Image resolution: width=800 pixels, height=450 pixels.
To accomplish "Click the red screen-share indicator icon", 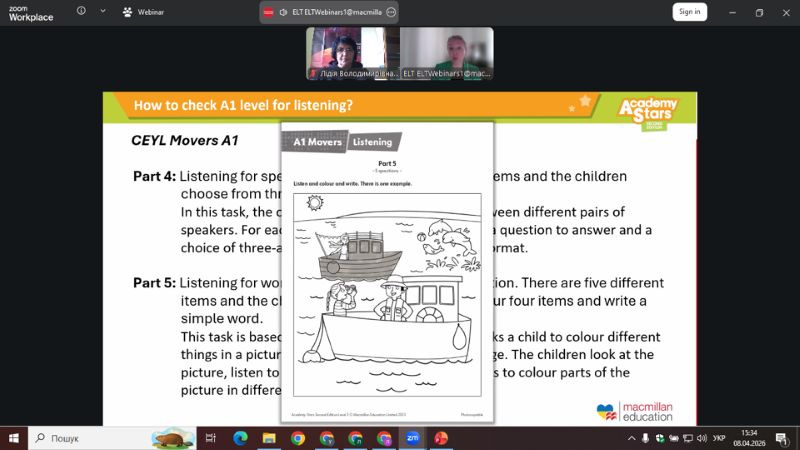I will coord(268,12).
